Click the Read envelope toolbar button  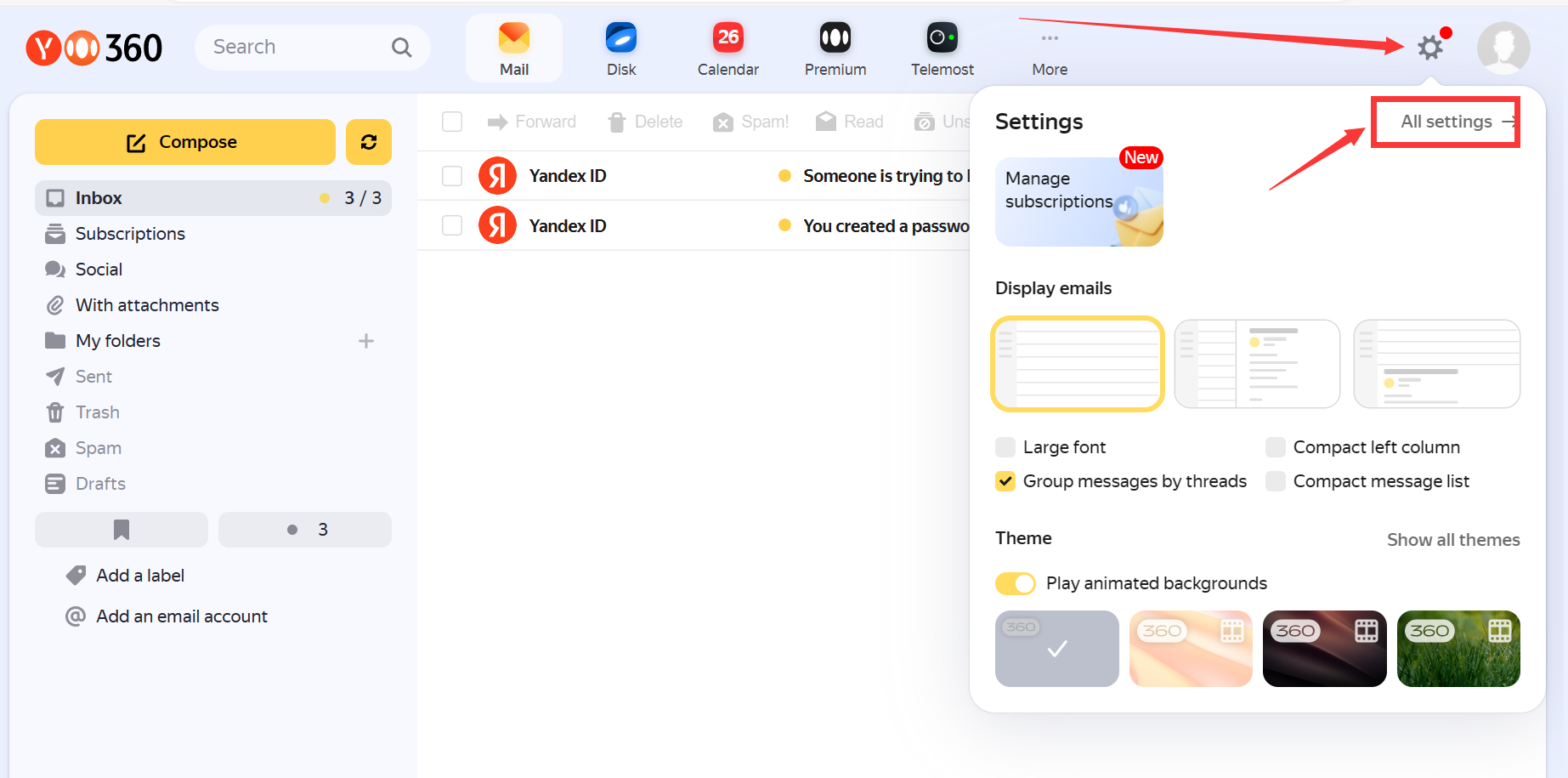850,122
